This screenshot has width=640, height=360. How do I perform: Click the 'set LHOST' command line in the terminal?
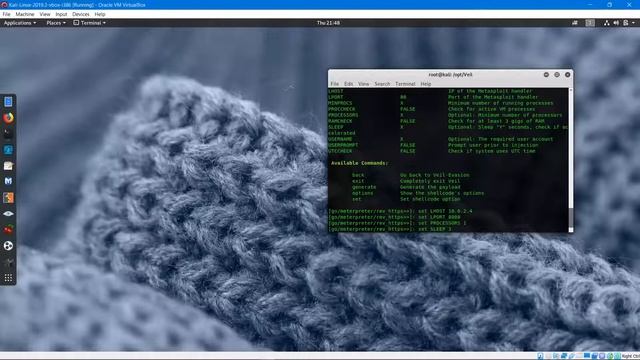tap(400, 211)
